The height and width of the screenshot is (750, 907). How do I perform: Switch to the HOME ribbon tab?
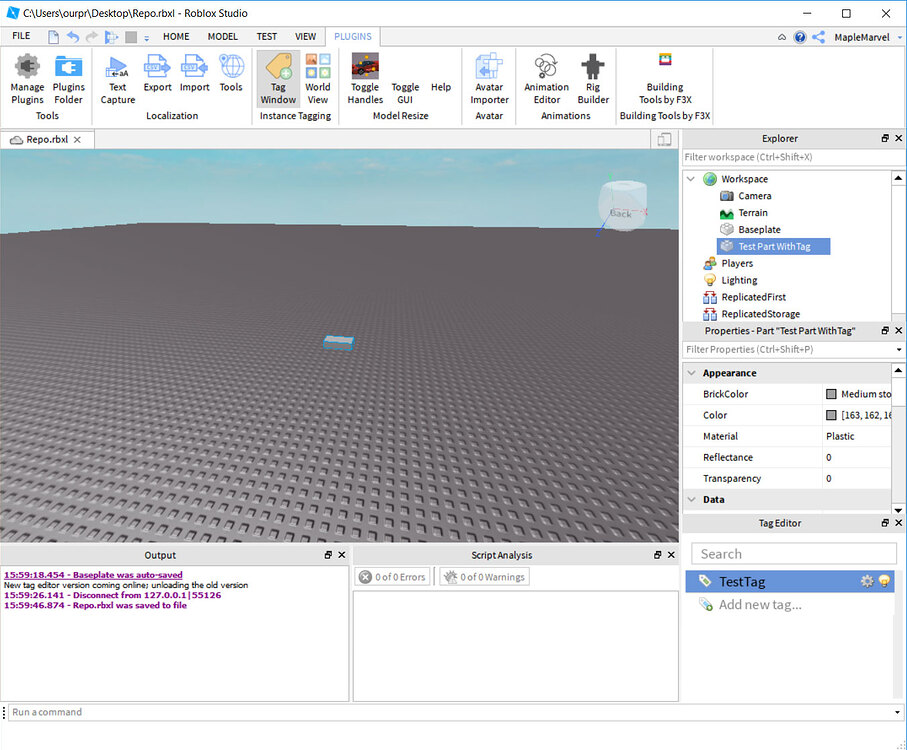[176, 36]
